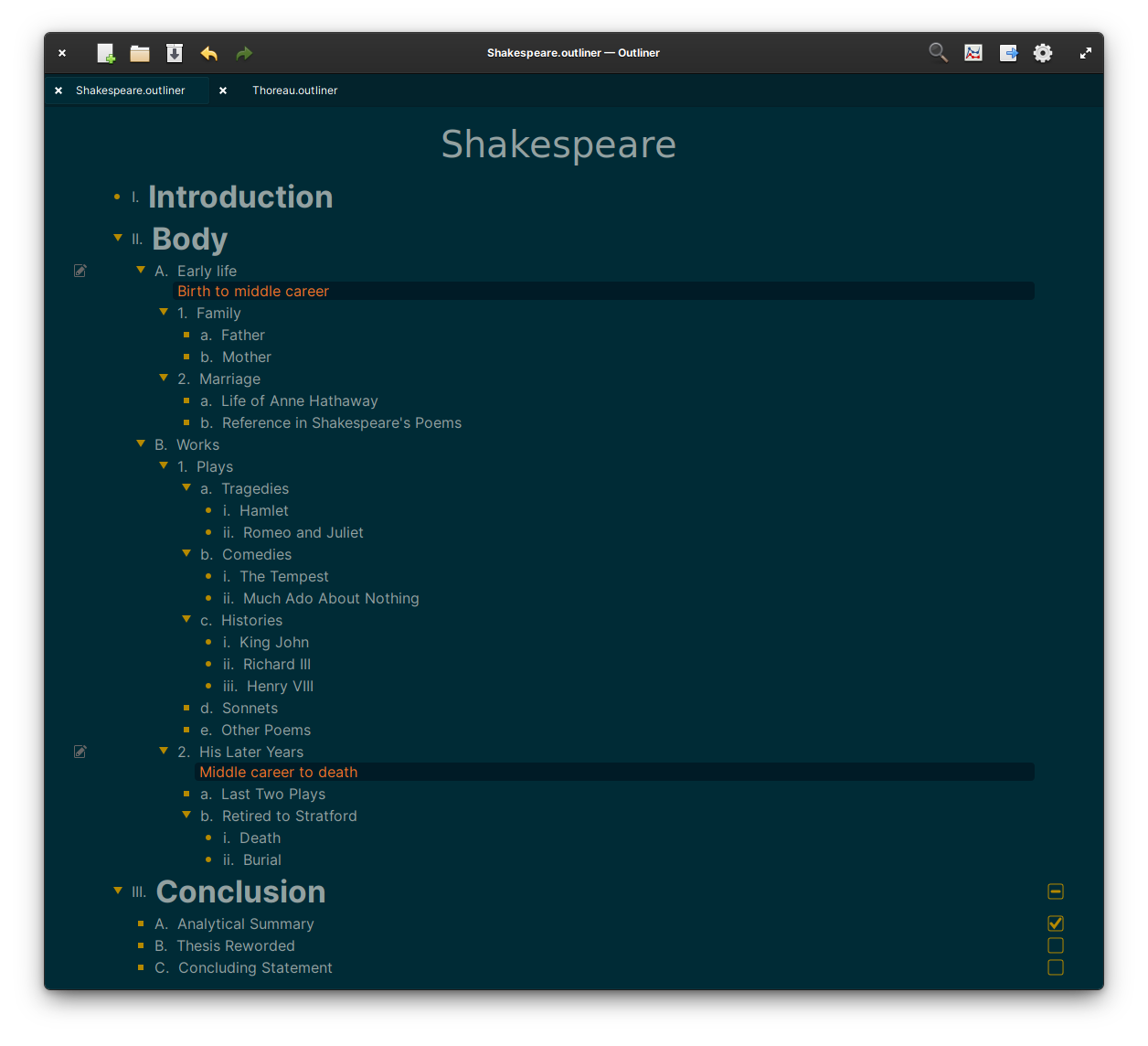The width and height of the screenshot is (1148, 1046).
Task: Collapse the Family item
Action: [x=164, y=312]
